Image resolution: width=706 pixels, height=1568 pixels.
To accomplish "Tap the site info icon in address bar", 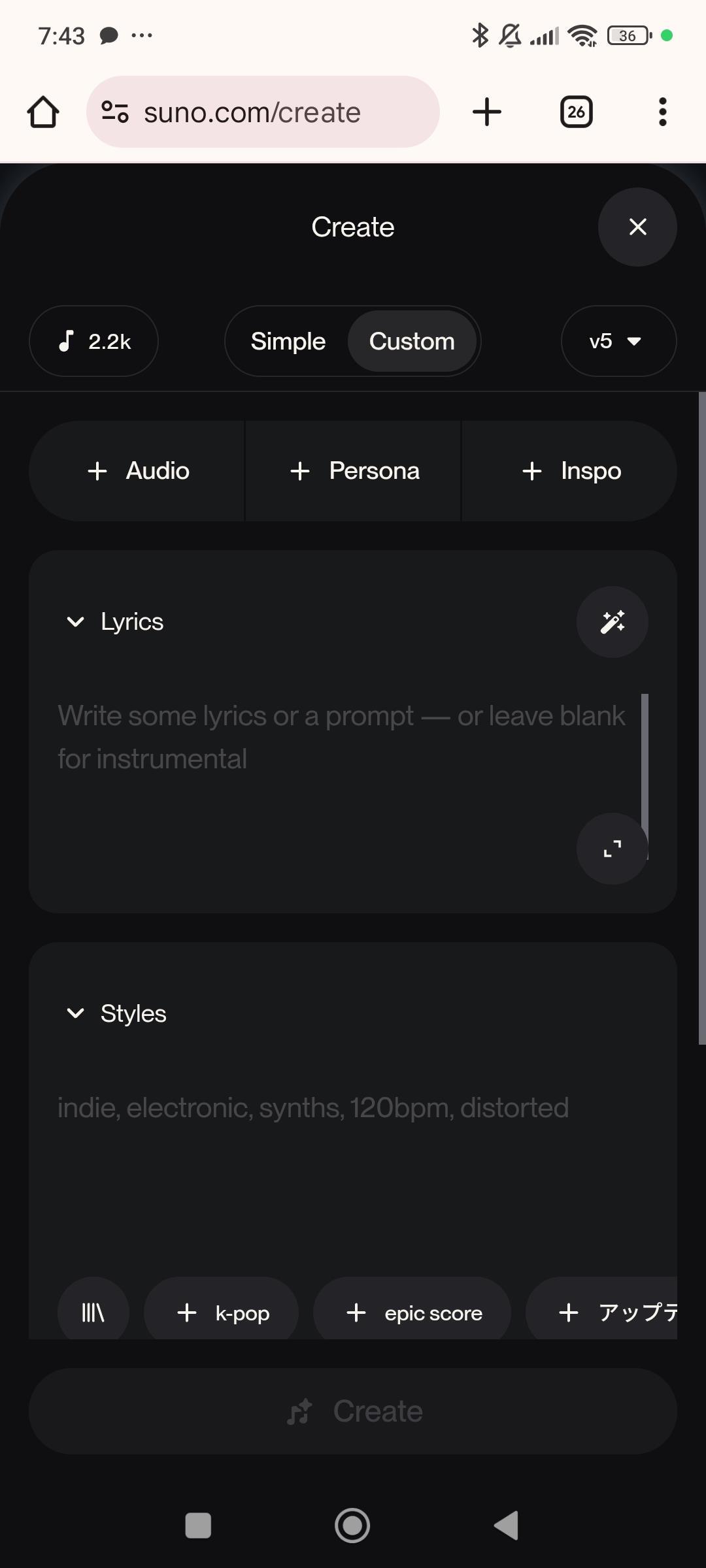I will pyautogui.click(x=115, y=112).
